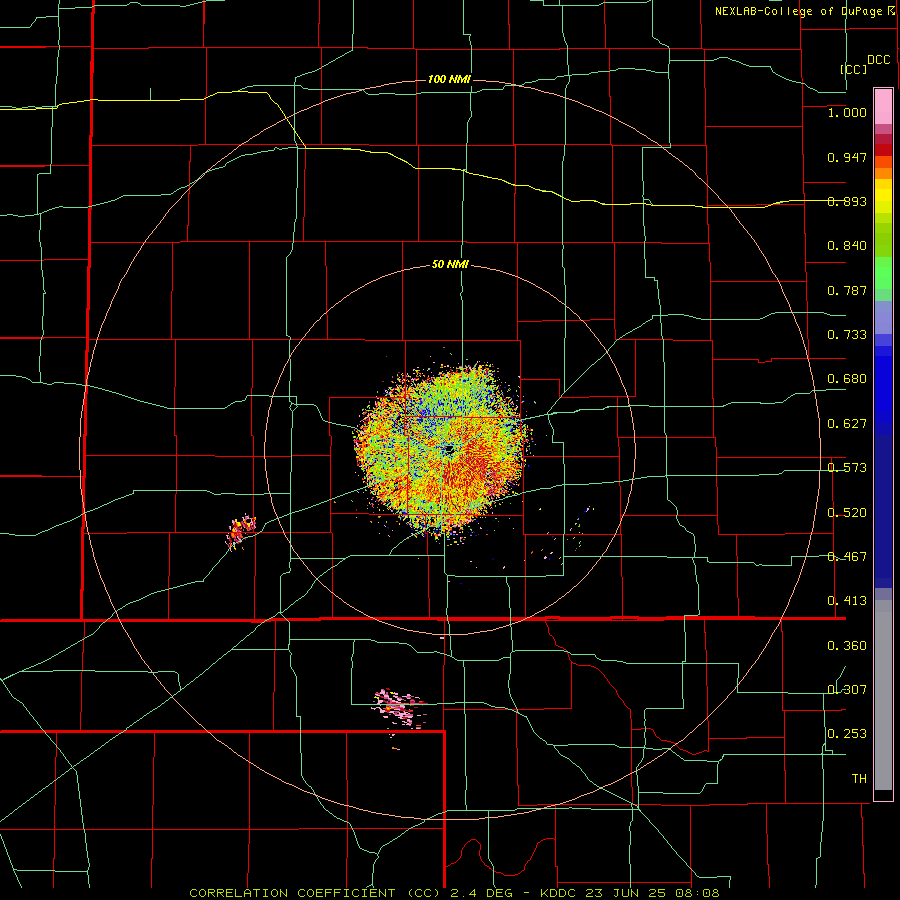Viewport: 900px width, 900px height.
Task: Pick the bright green segment of the color bar
Action: pos(883,273)
